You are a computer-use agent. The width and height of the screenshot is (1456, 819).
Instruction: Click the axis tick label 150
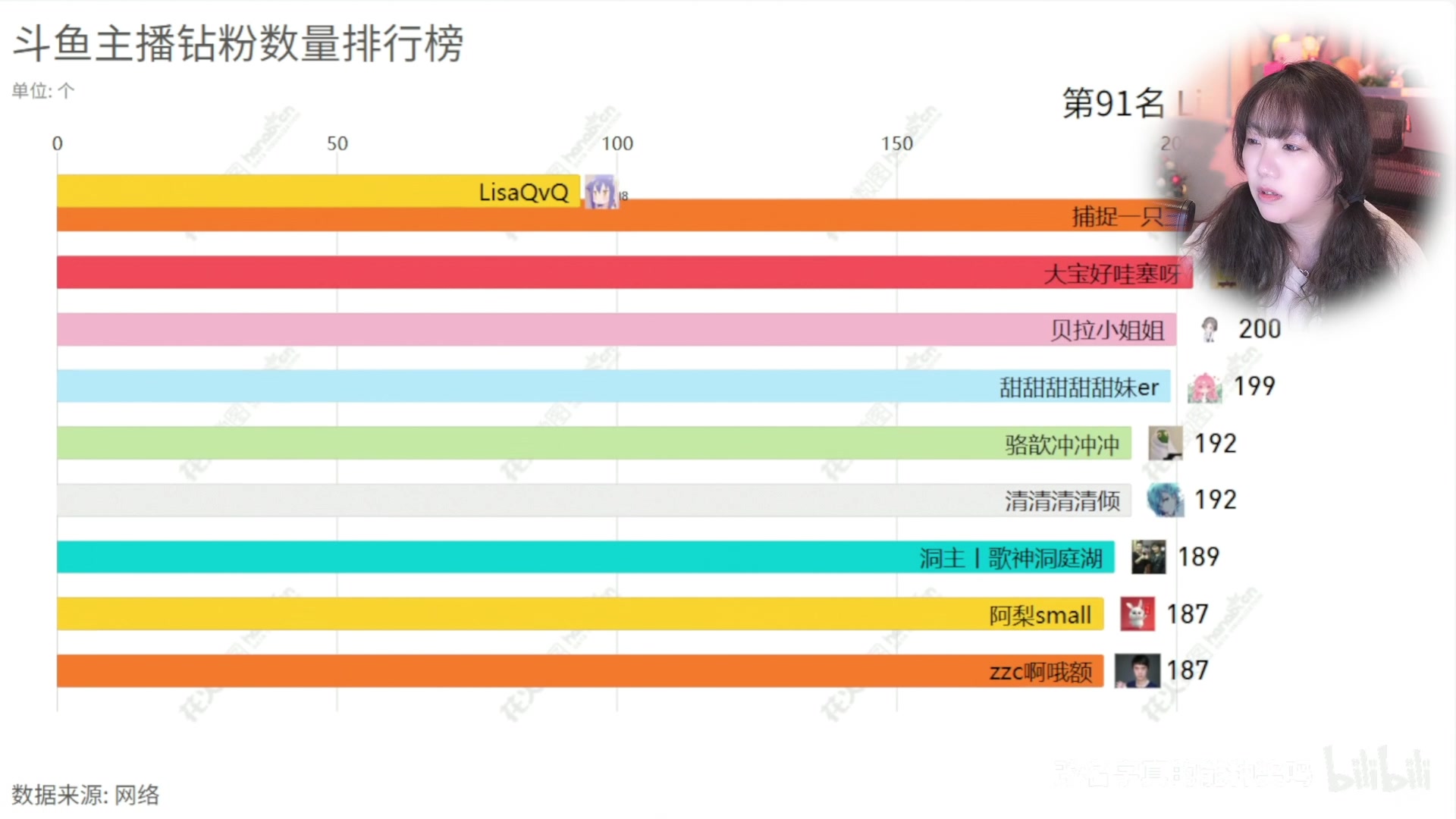(897, 143)
